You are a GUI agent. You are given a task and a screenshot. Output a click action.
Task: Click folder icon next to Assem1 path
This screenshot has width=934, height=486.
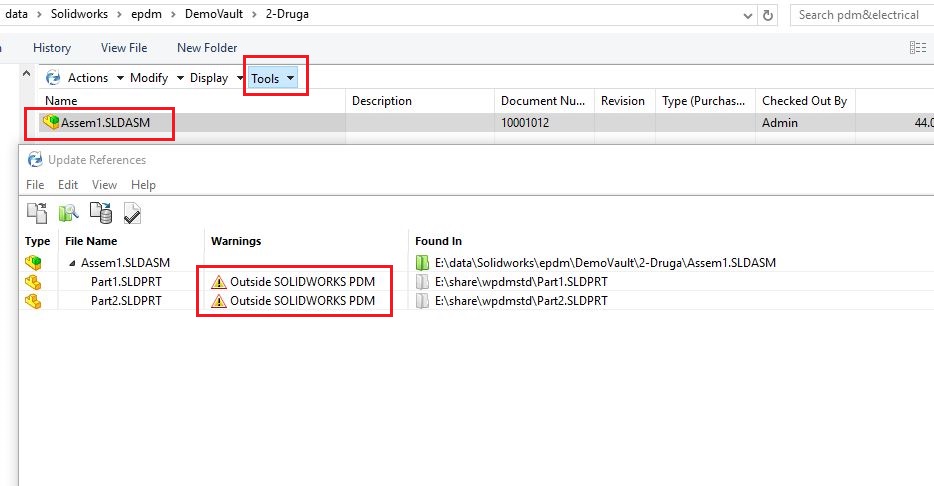tap(423, 263)
